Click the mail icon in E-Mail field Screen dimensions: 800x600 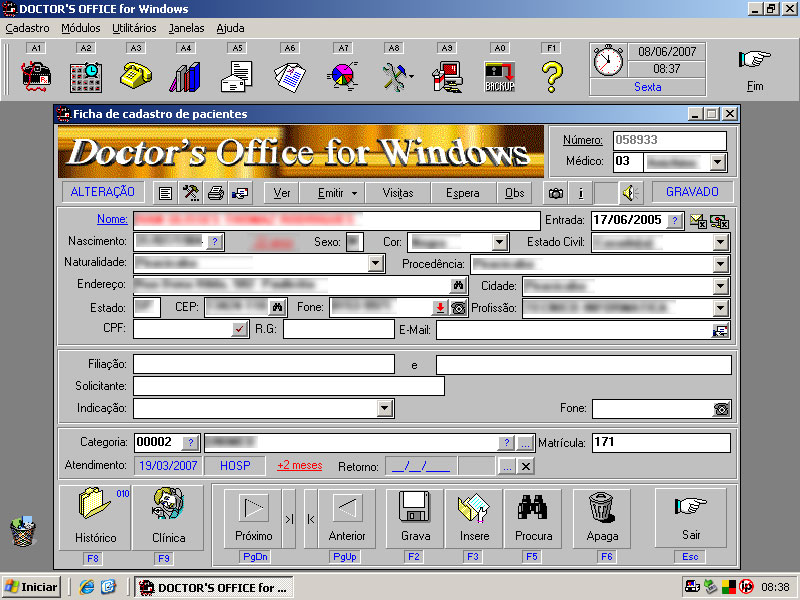[720, 330]
